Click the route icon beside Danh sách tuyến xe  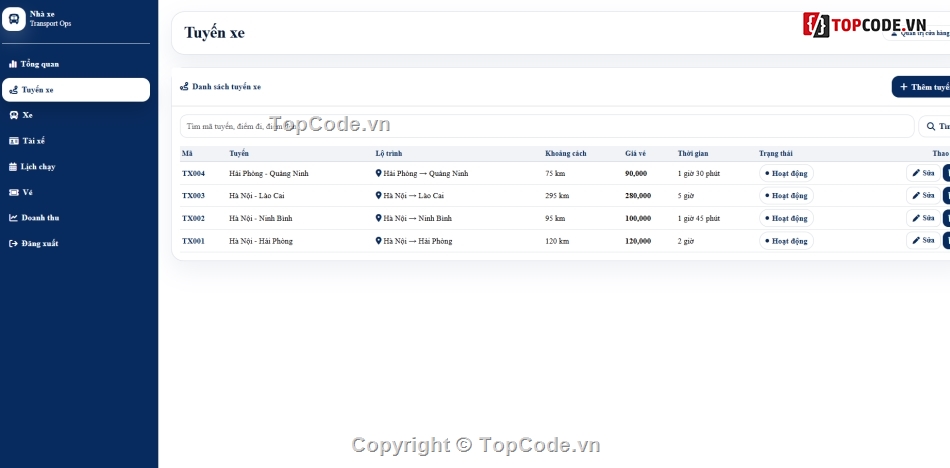click(x=184, y=87)
